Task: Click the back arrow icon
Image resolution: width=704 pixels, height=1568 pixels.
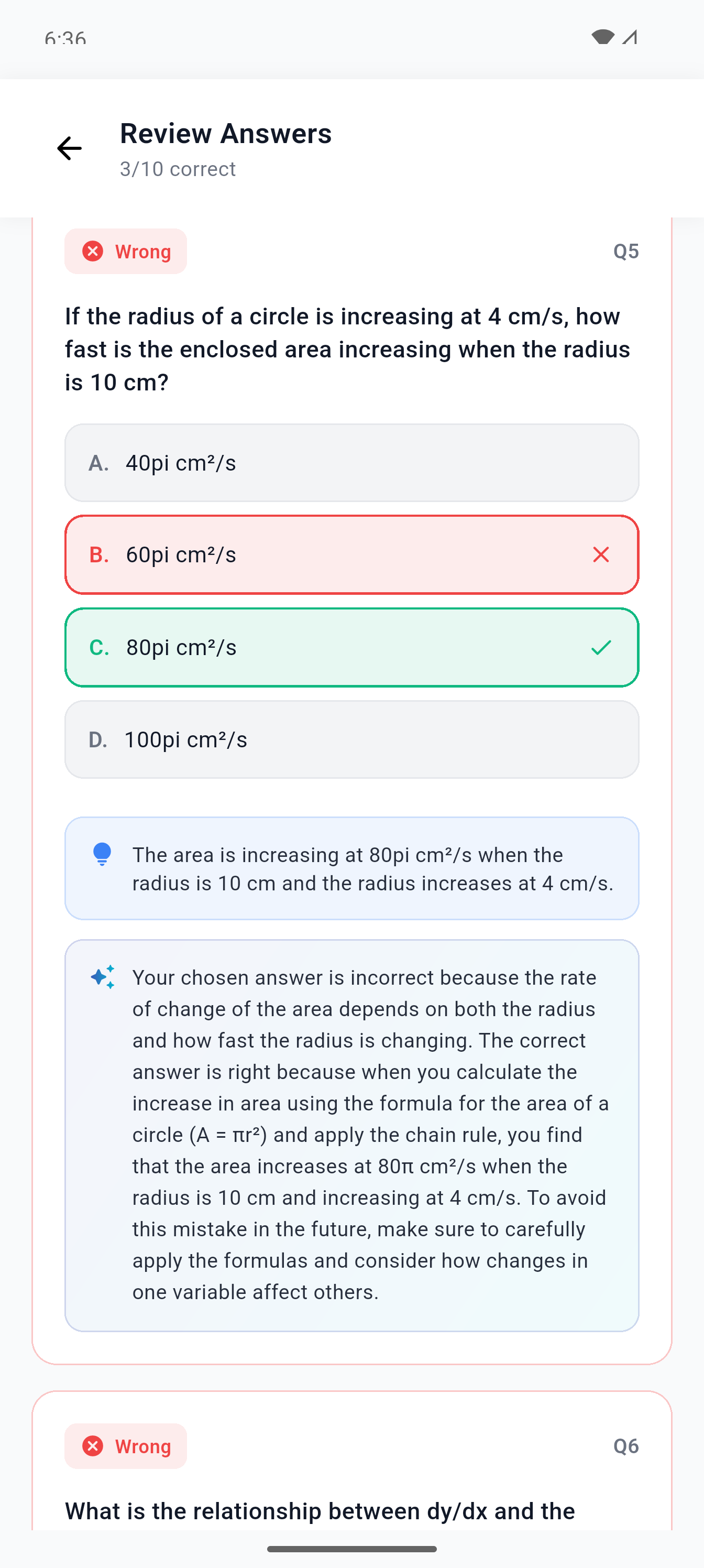Action: 69,148
